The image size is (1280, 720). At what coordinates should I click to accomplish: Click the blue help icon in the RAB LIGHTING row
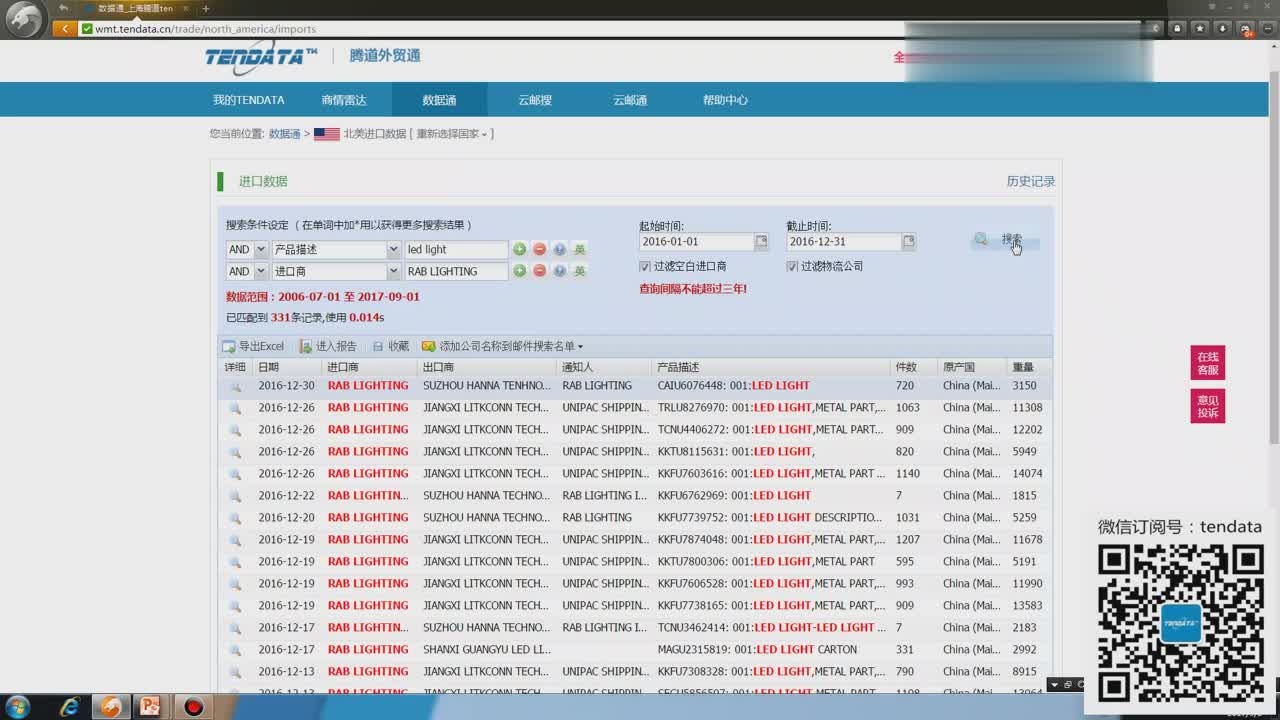(559, 271)
